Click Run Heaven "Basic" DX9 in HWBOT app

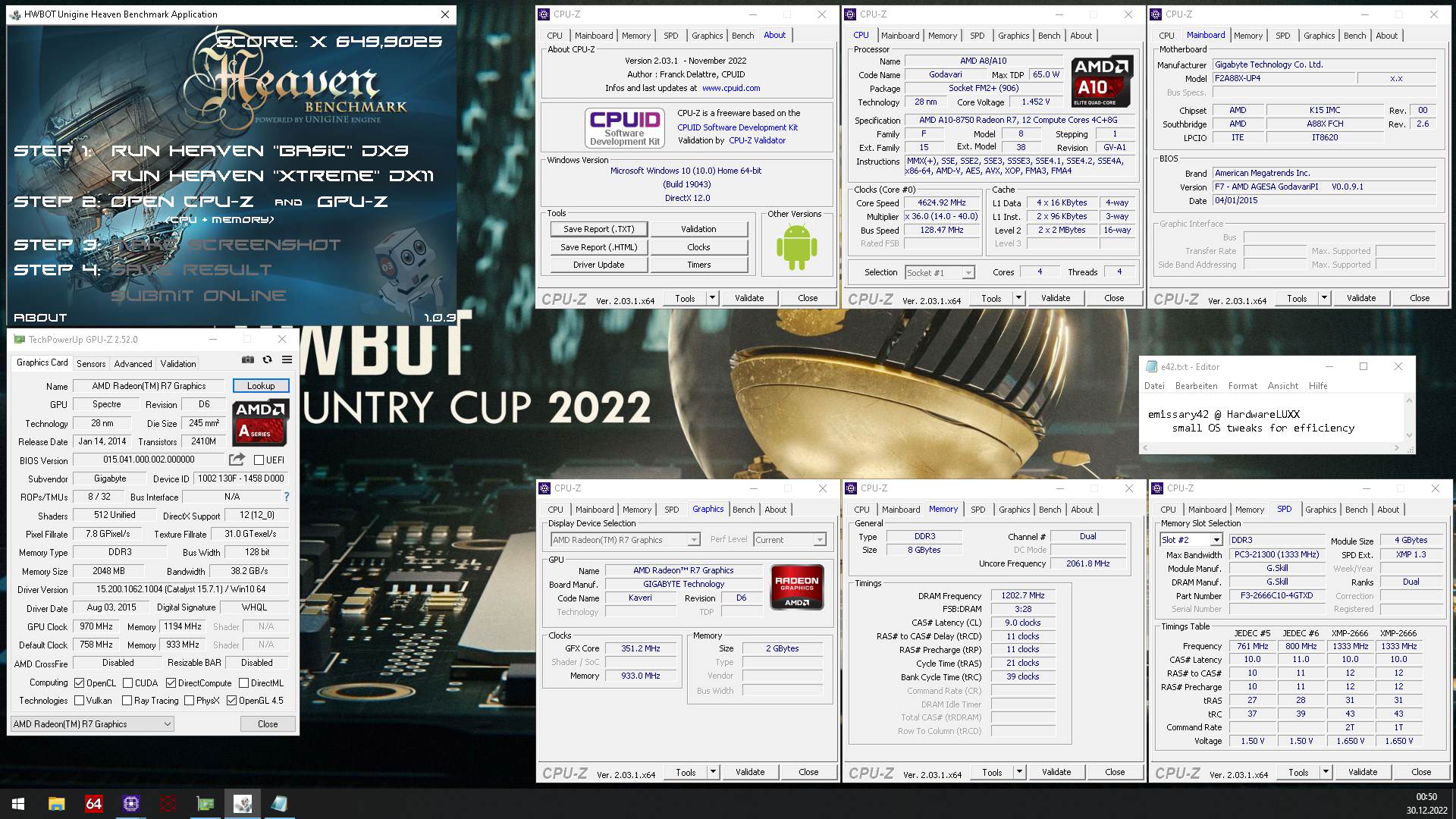pyautogui.click(x=260, y=151)
